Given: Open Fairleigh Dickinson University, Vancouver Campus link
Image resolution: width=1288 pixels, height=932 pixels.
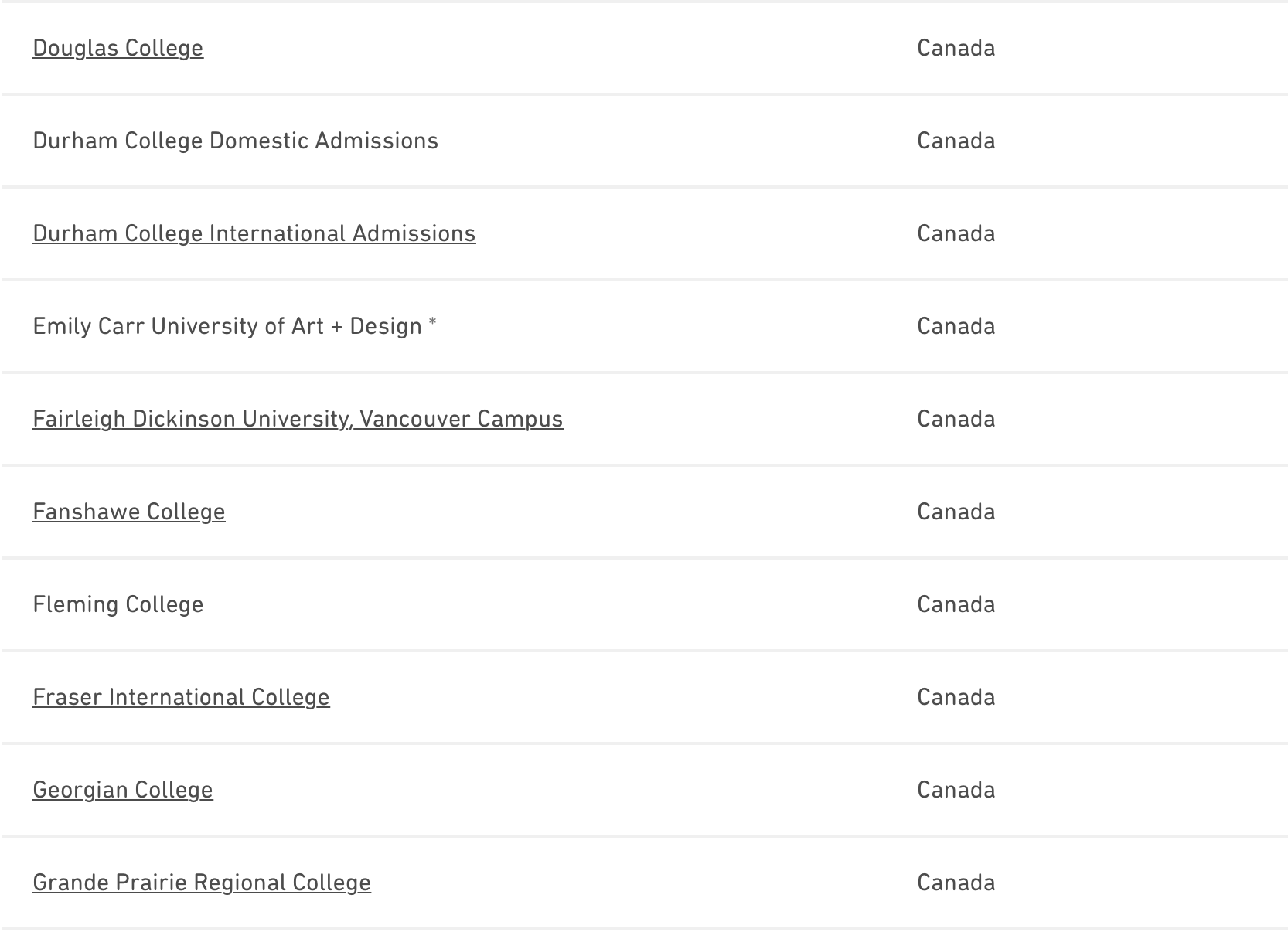Looking at the screenshot, I should coord(298,419).
